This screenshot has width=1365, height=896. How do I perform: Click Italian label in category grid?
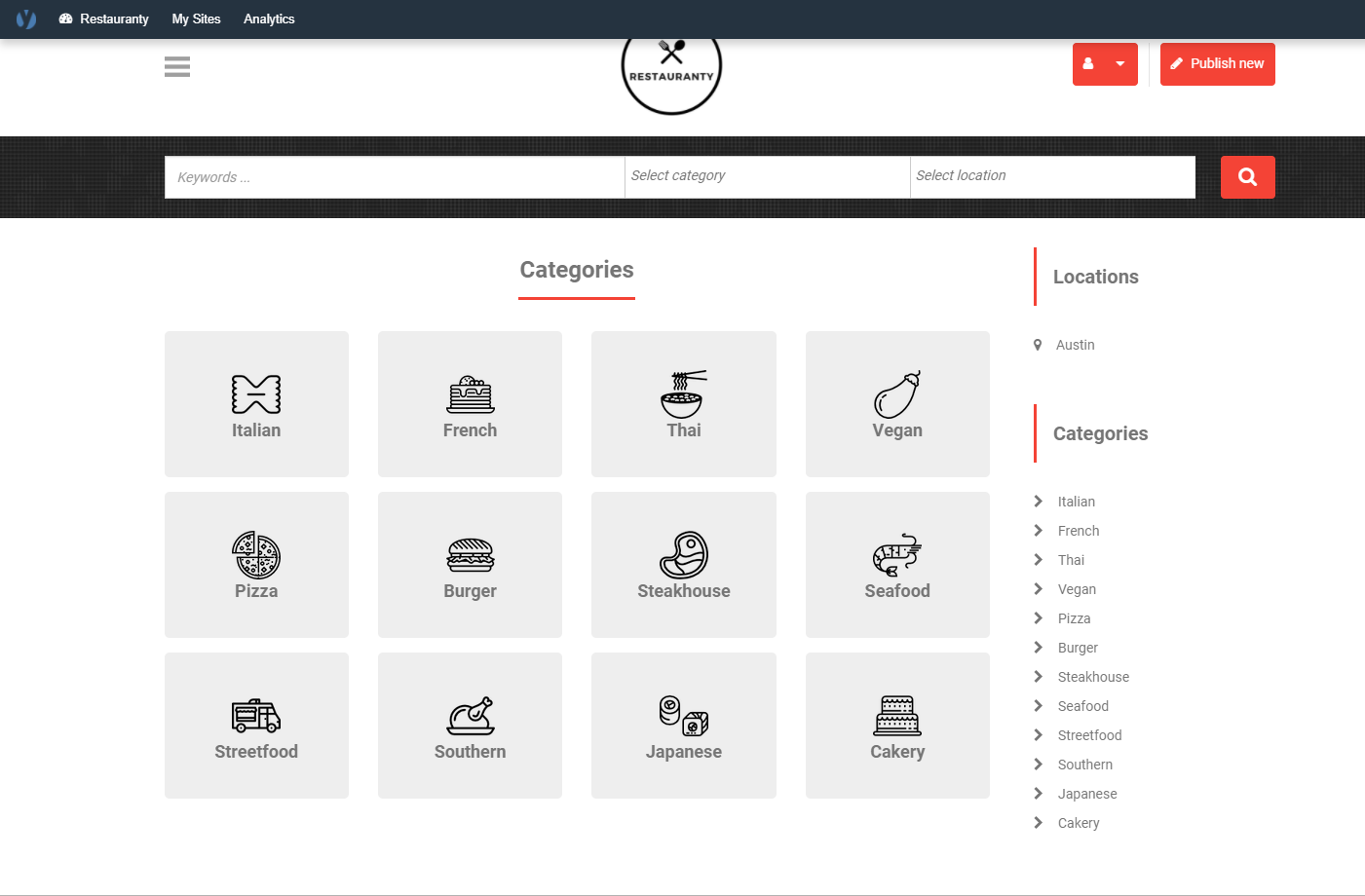click(256, 430)
